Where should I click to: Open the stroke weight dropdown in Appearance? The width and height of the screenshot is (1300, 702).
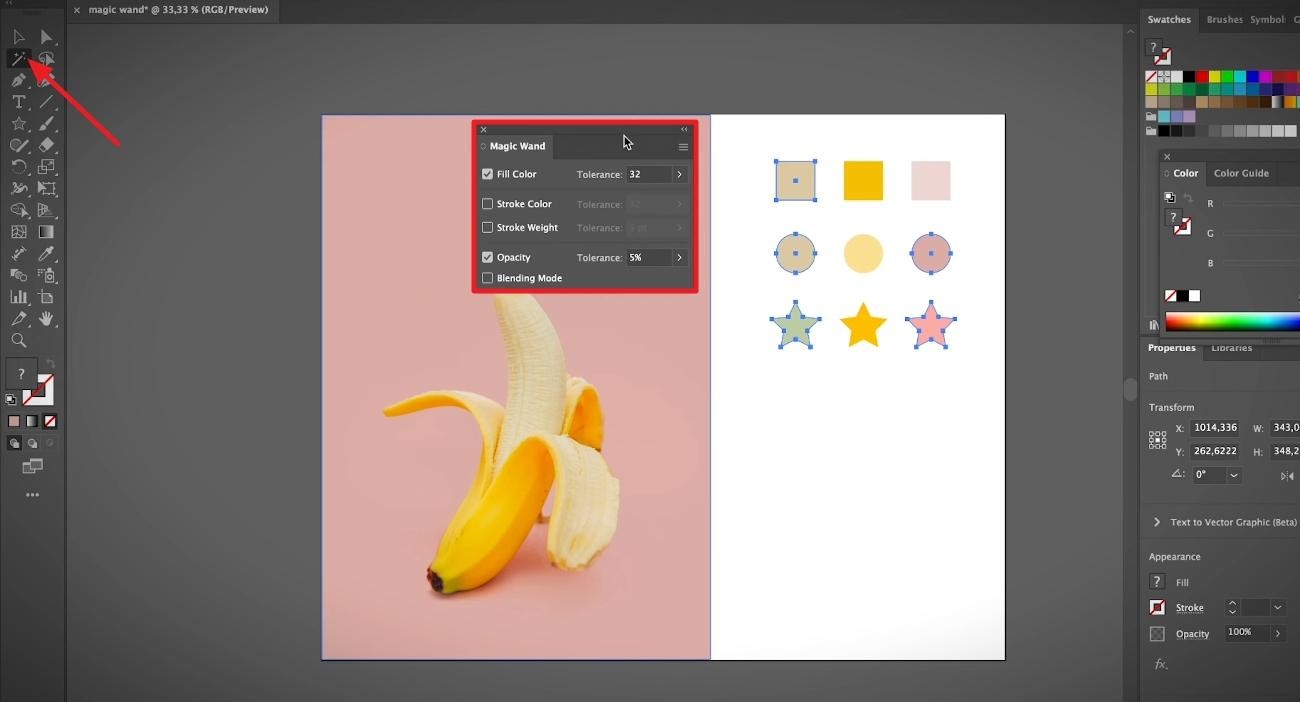click(1277, 608)
